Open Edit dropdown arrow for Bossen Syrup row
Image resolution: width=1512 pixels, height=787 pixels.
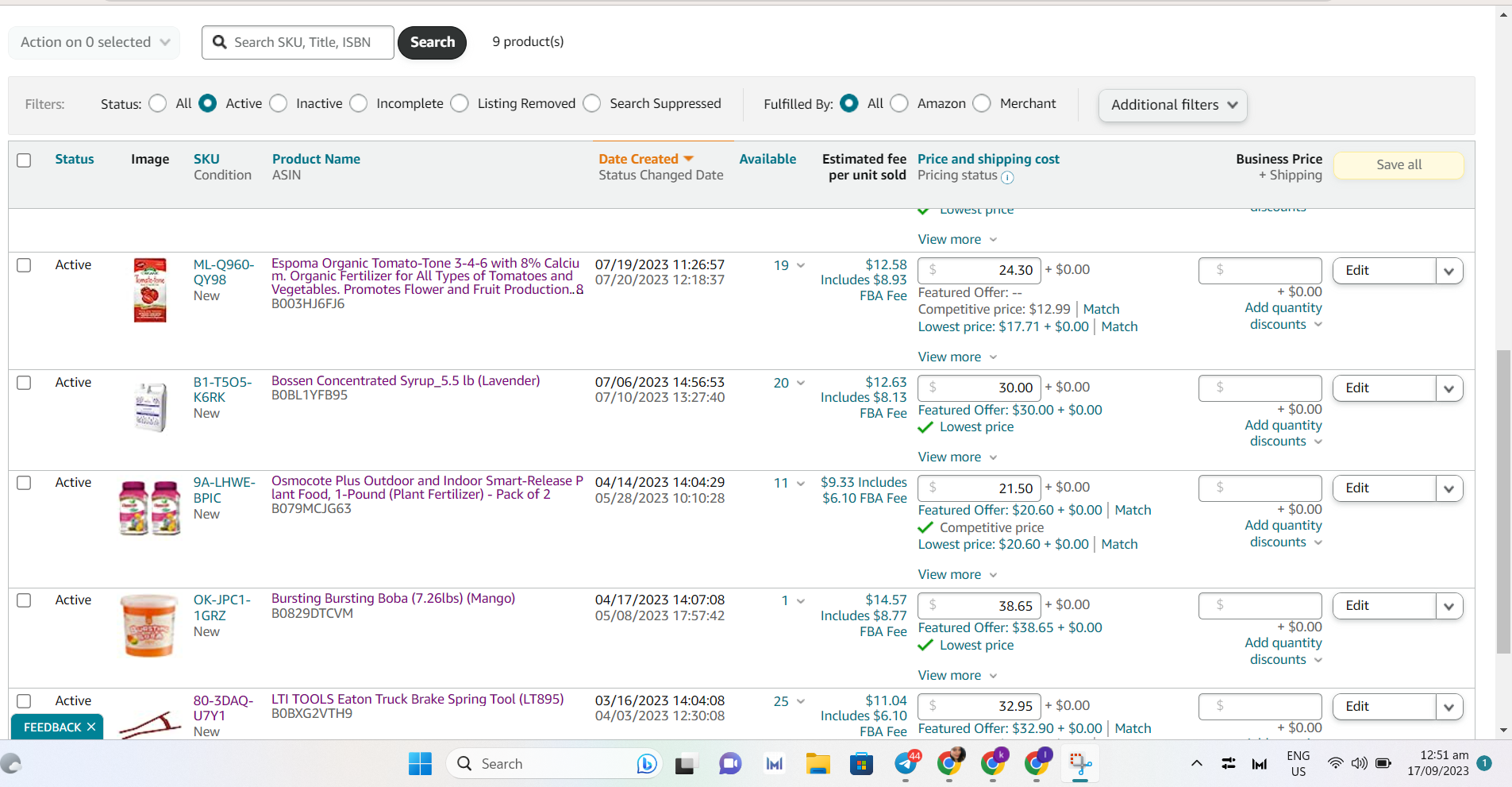pos(1449,388)
